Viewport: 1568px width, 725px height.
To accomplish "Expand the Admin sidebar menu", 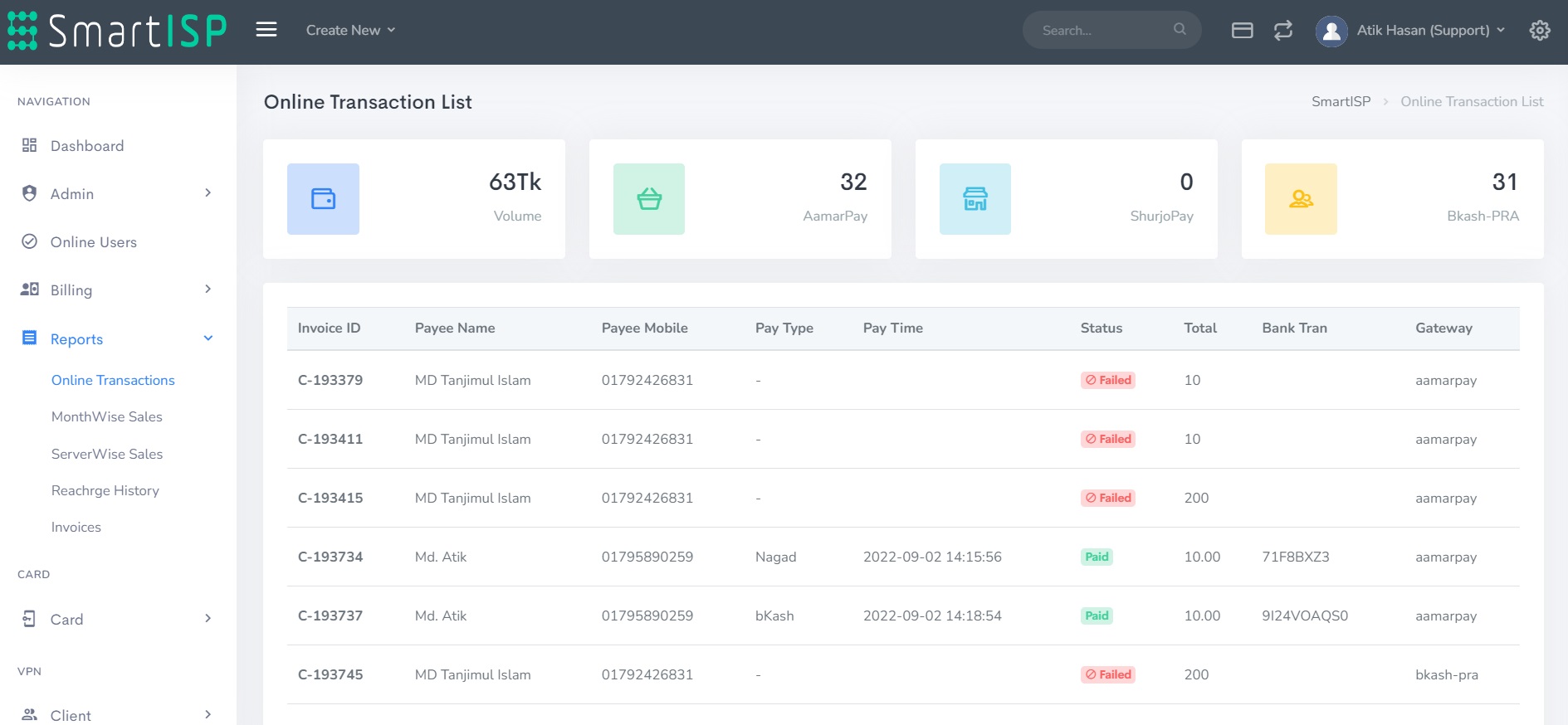I will 116,193.
